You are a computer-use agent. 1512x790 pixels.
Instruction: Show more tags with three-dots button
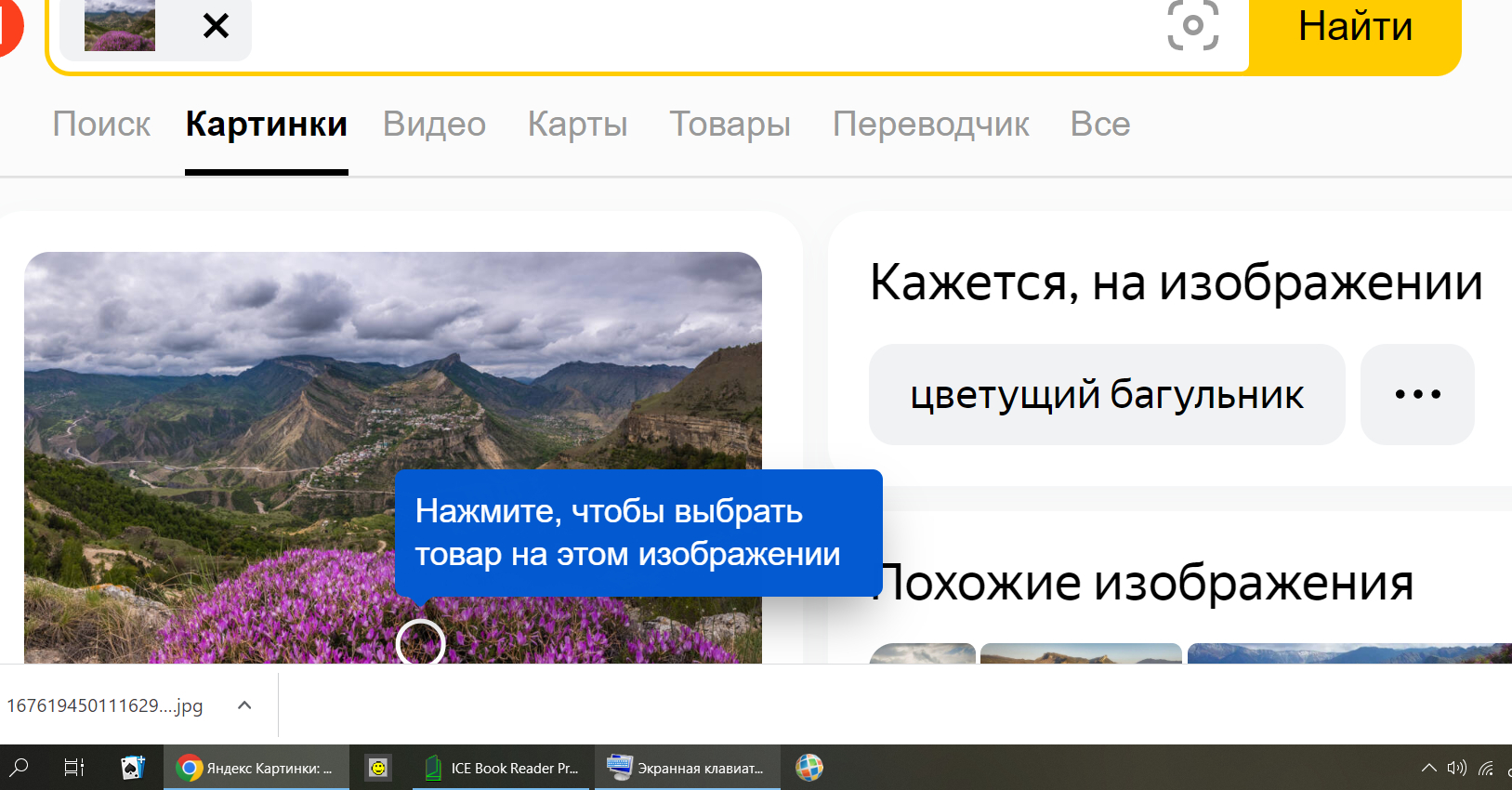coord(1417,395)
